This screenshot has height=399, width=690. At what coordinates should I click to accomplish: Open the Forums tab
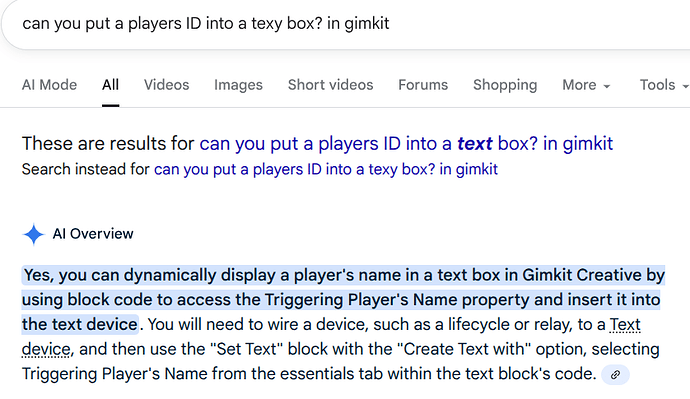tap(423, 84)
